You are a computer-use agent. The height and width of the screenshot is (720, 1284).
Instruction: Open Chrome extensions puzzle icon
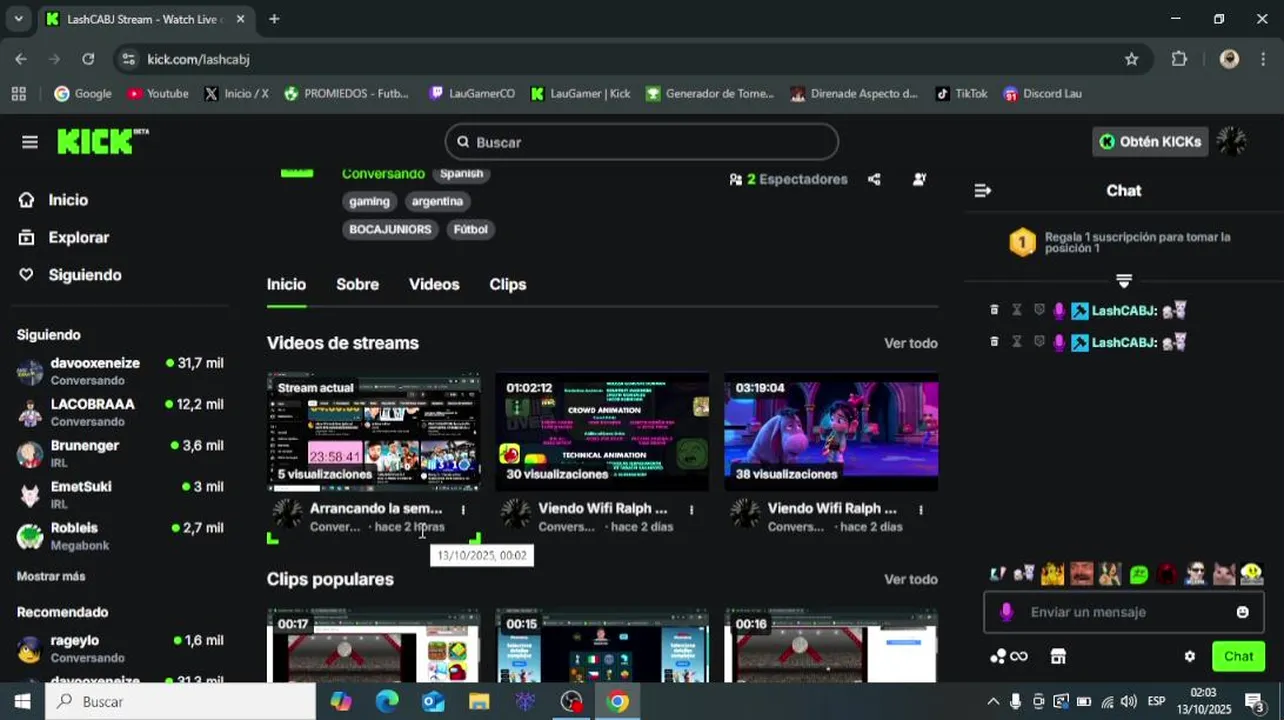pos(1179,59)
